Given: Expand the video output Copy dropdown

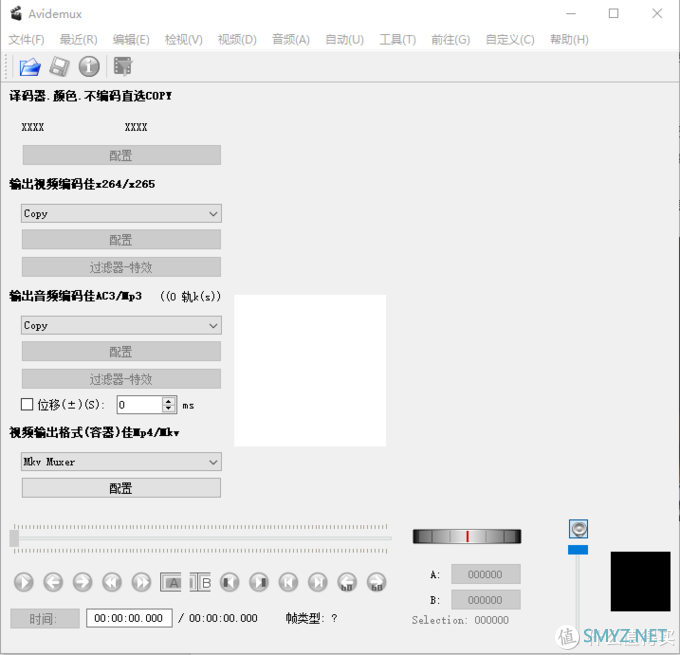Looking at the screenshot, I should [121, 213].
